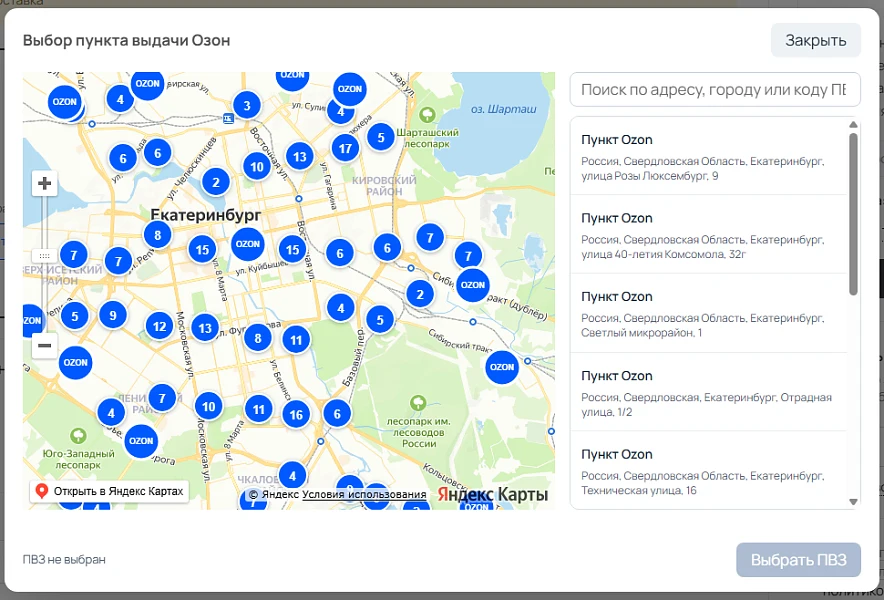Open the Условия использования link

(364, 495)
